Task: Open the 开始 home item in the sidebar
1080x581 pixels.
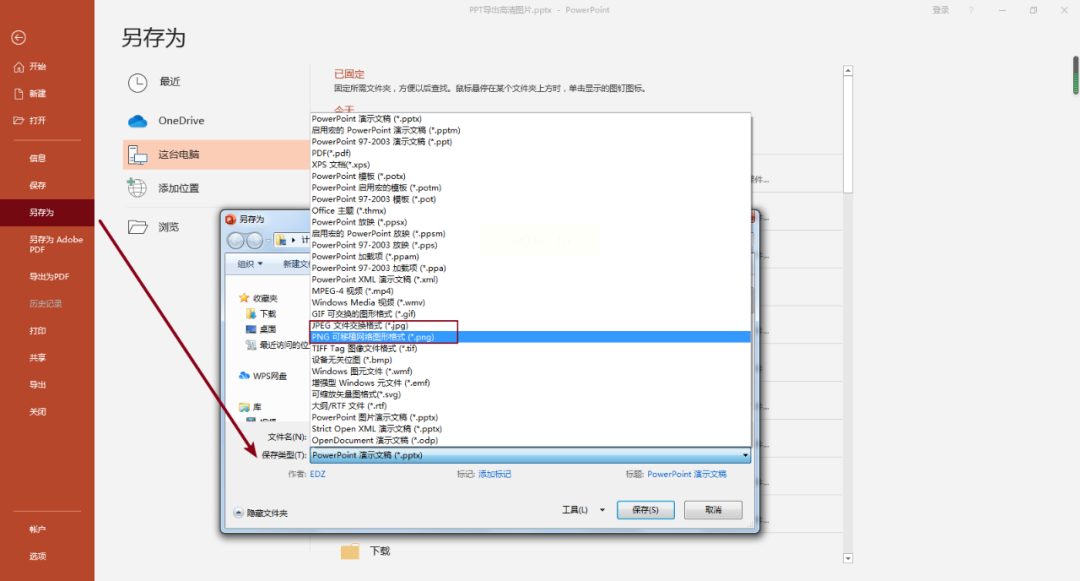Action: 30,67
